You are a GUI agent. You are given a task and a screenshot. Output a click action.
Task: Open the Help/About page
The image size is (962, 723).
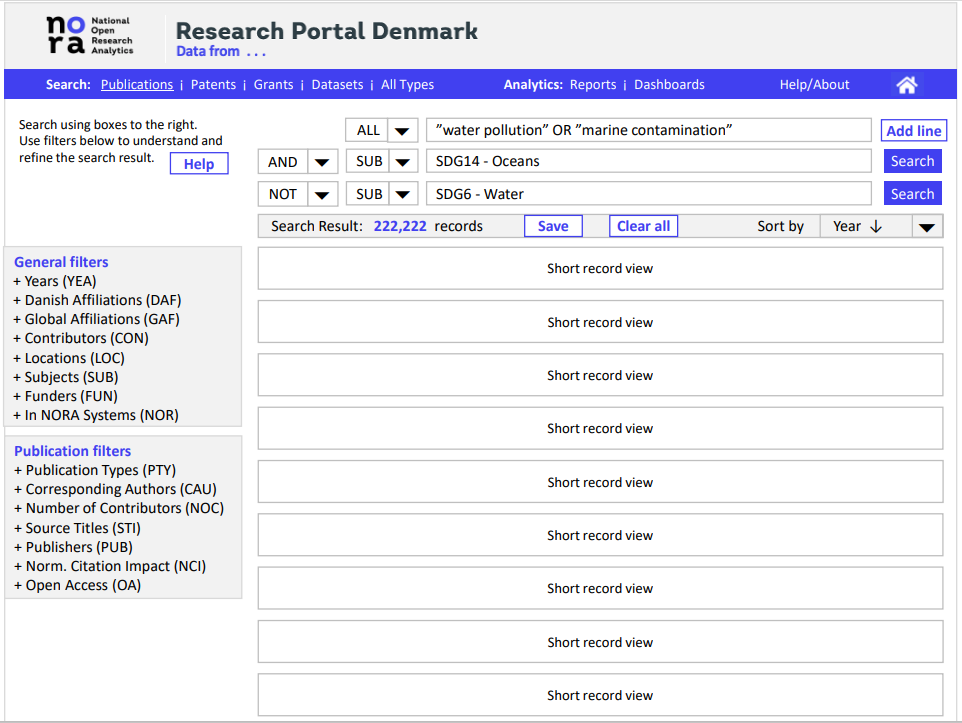(x=814, y=85)
